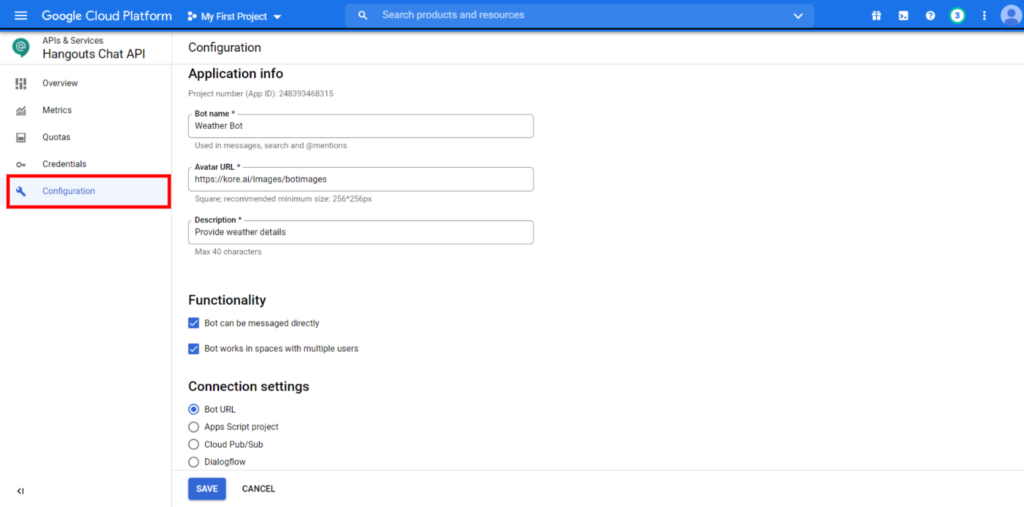Click the Metrics chart icon
The width and height of the screenshot is (1024, 507).
pos(21,110)
